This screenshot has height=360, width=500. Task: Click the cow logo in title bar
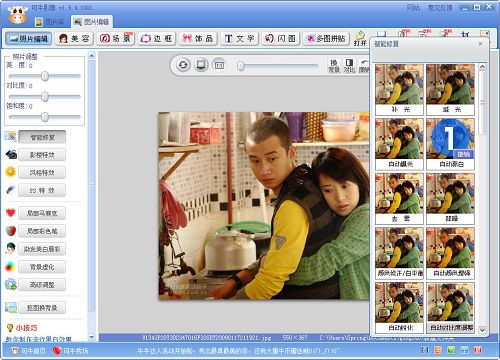pyautogui.click(x=18, y=15)
